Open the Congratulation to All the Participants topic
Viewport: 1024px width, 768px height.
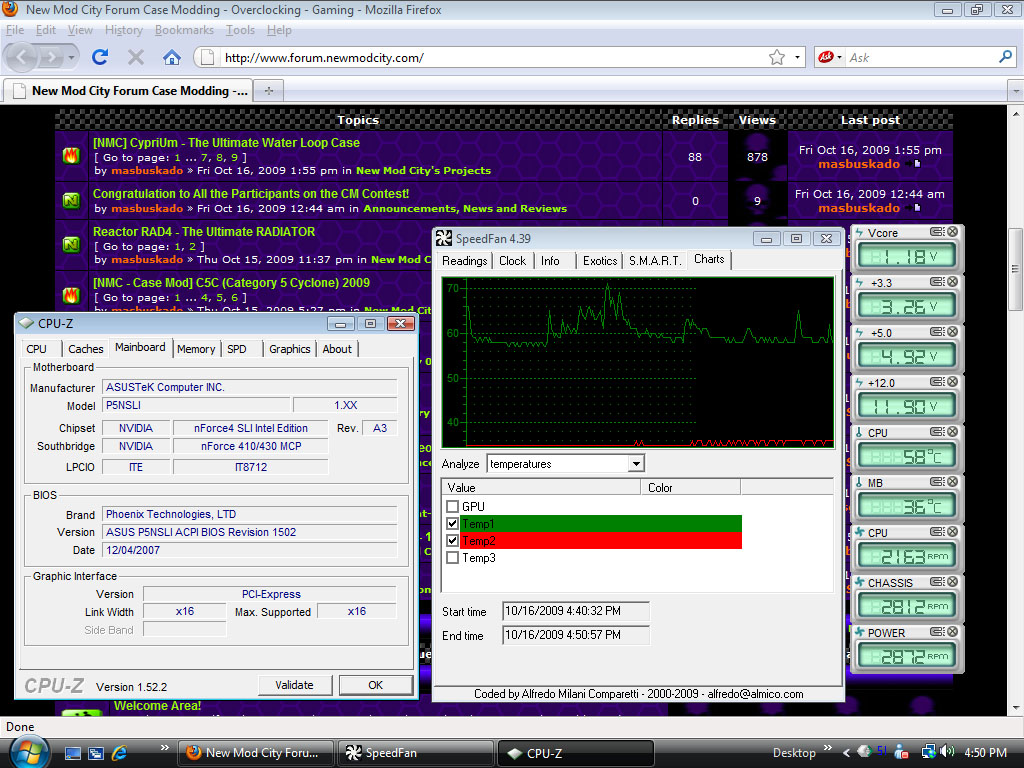click(x=251, y=193)
